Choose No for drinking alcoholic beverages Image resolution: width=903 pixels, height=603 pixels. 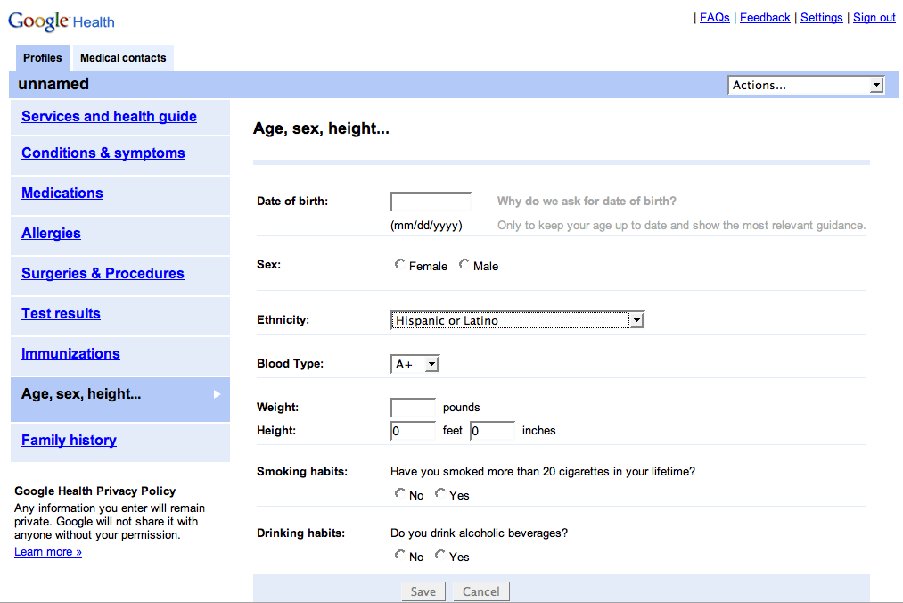tap(400, 555)
